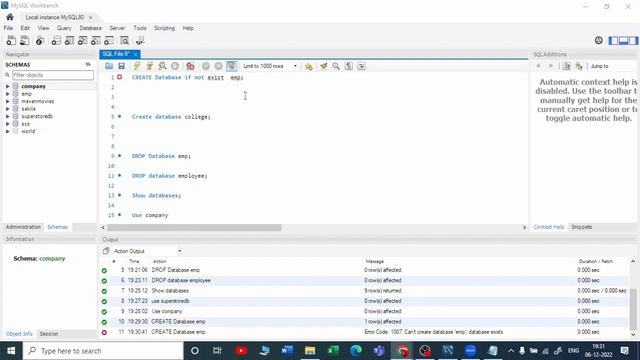Stop the query being executed
640x360 pixels.
pos(175,66)
